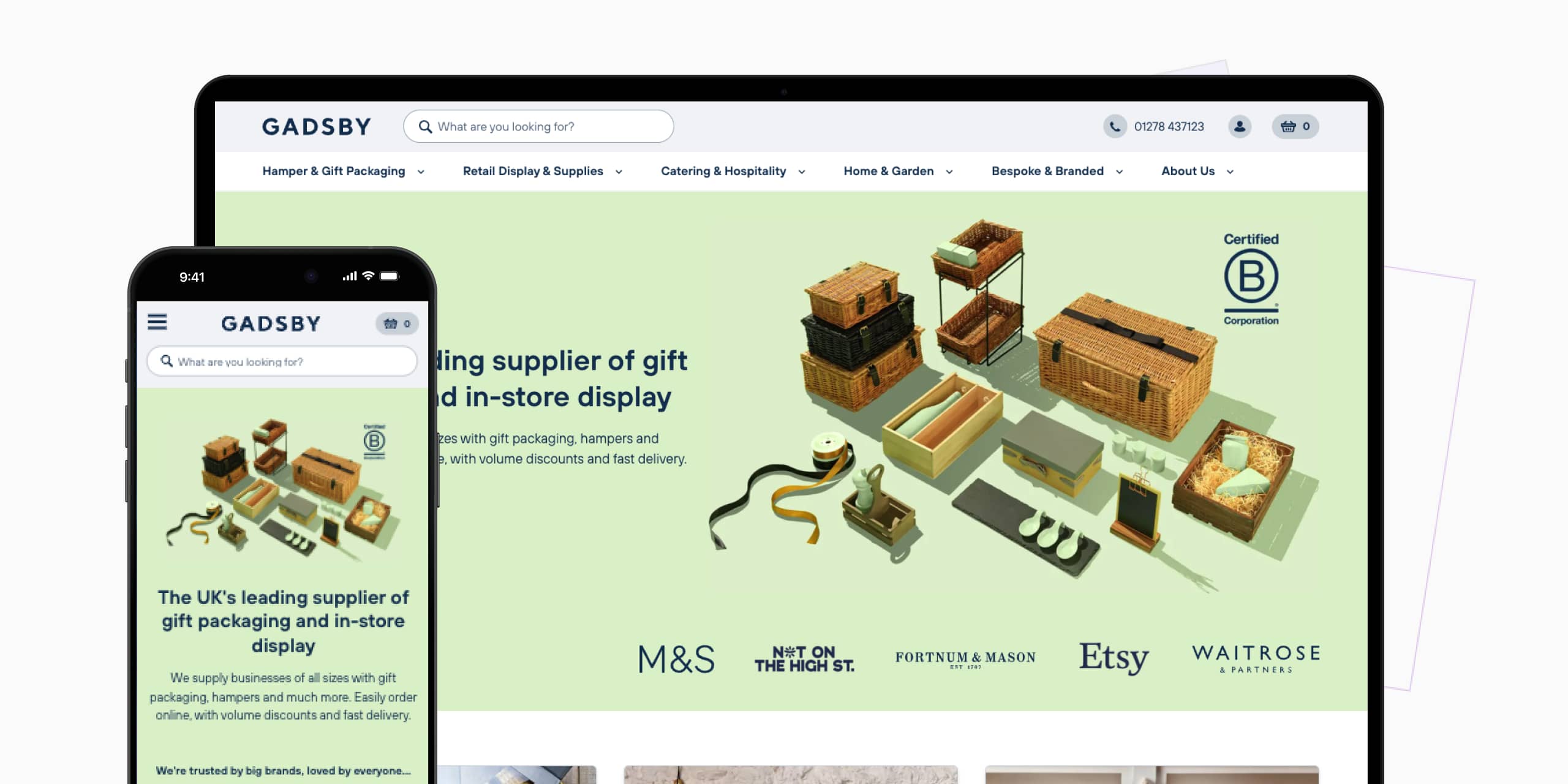Click the M&S brand logo
The height and width of the screenshot is (784, 1568).
676,659
